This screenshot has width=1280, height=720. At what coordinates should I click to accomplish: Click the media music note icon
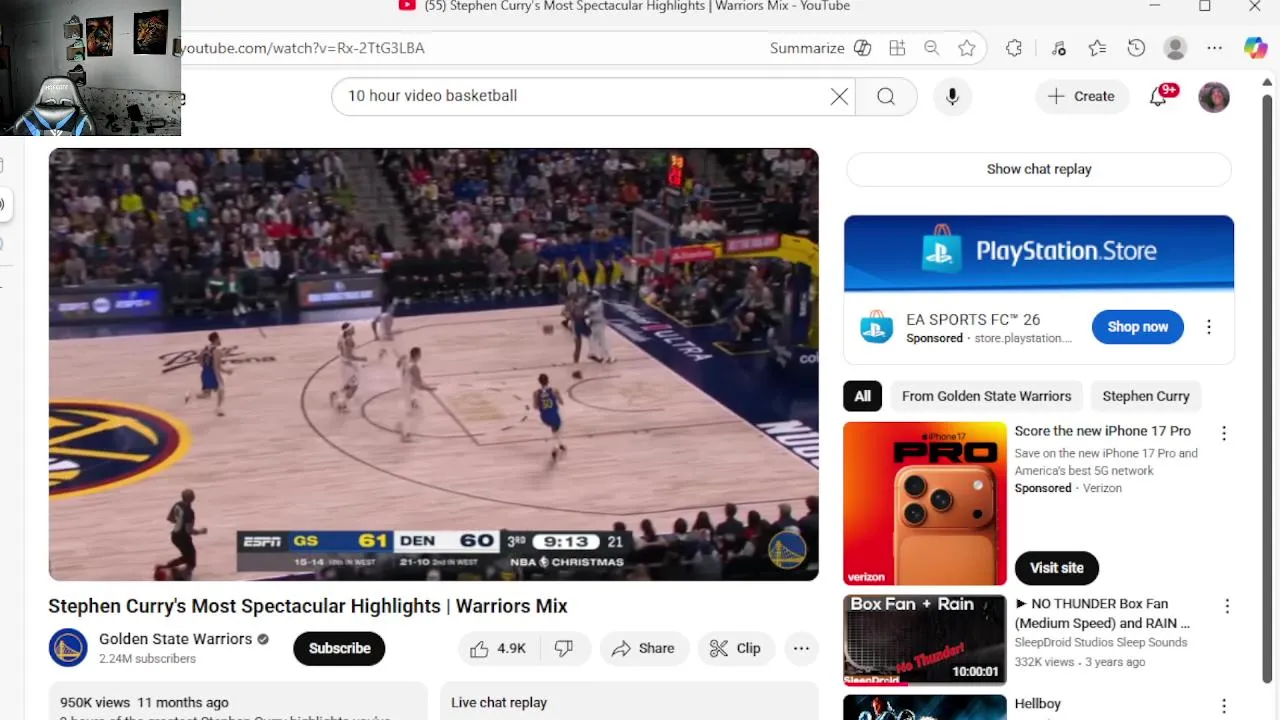tap(1059, 48)
